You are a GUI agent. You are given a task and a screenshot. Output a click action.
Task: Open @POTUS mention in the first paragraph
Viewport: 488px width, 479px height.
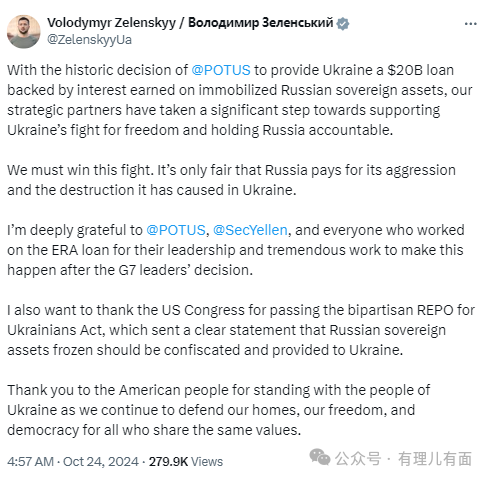[221, 70]
